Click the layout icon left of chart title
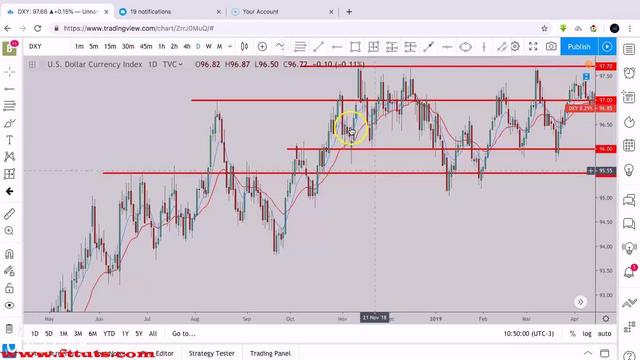 click(x=32, y=64)
